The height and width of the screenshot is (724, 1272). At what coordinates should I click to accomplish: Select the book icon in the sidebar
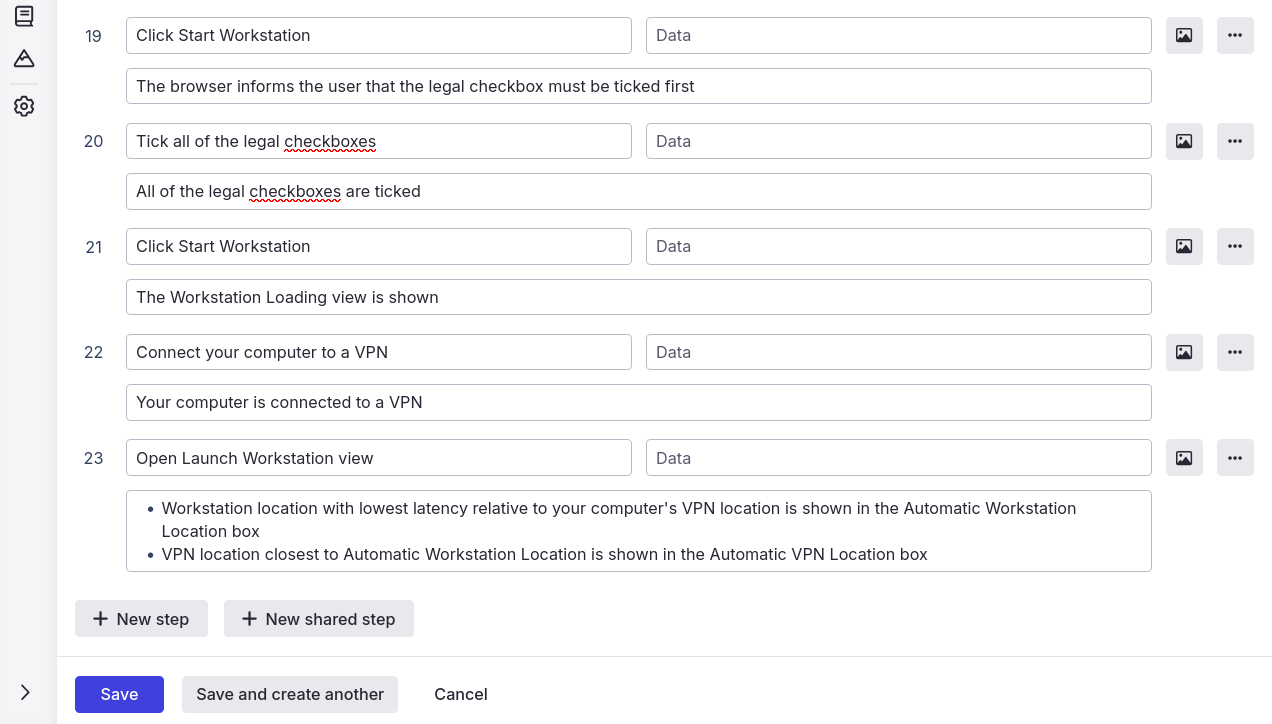tap(24, 16)
